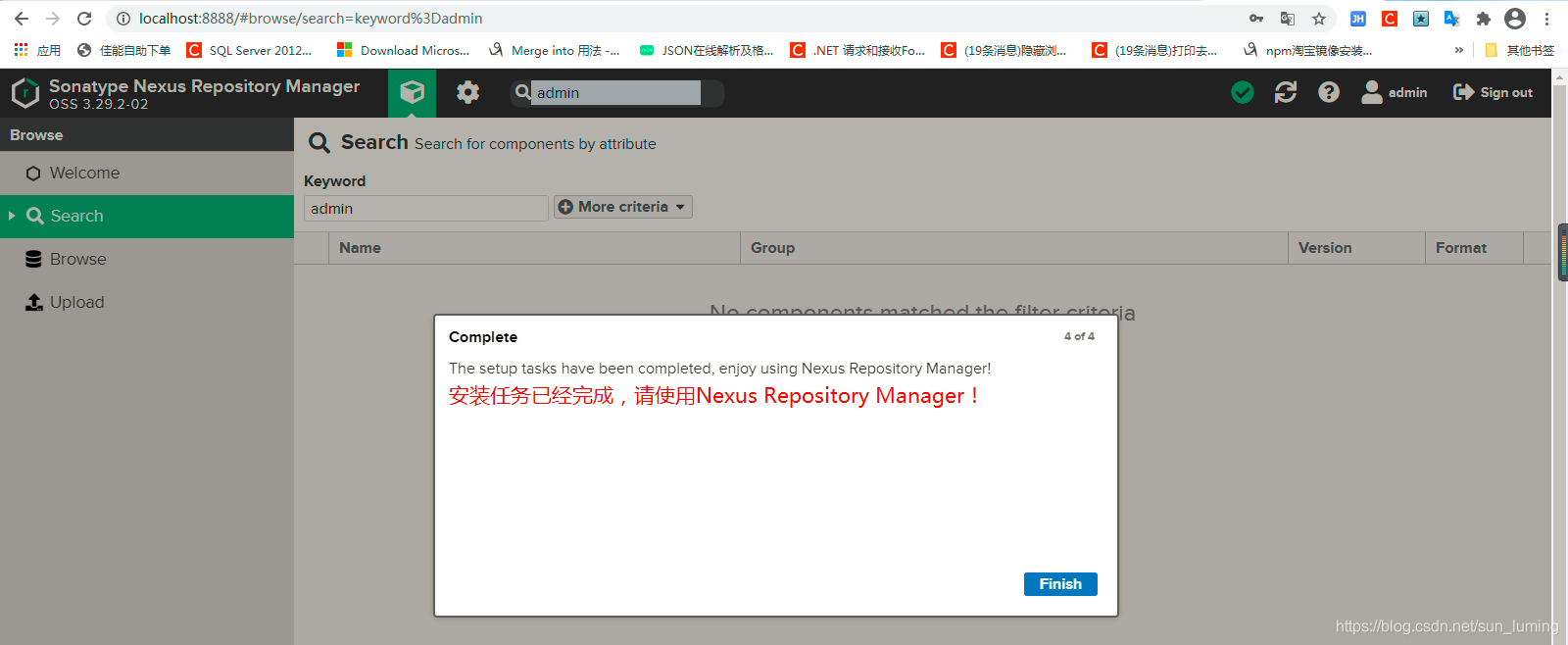This screenshot has height=645, width=1568.
Task: Open the saved password key icon
Action: click(x=1256, y=19)
